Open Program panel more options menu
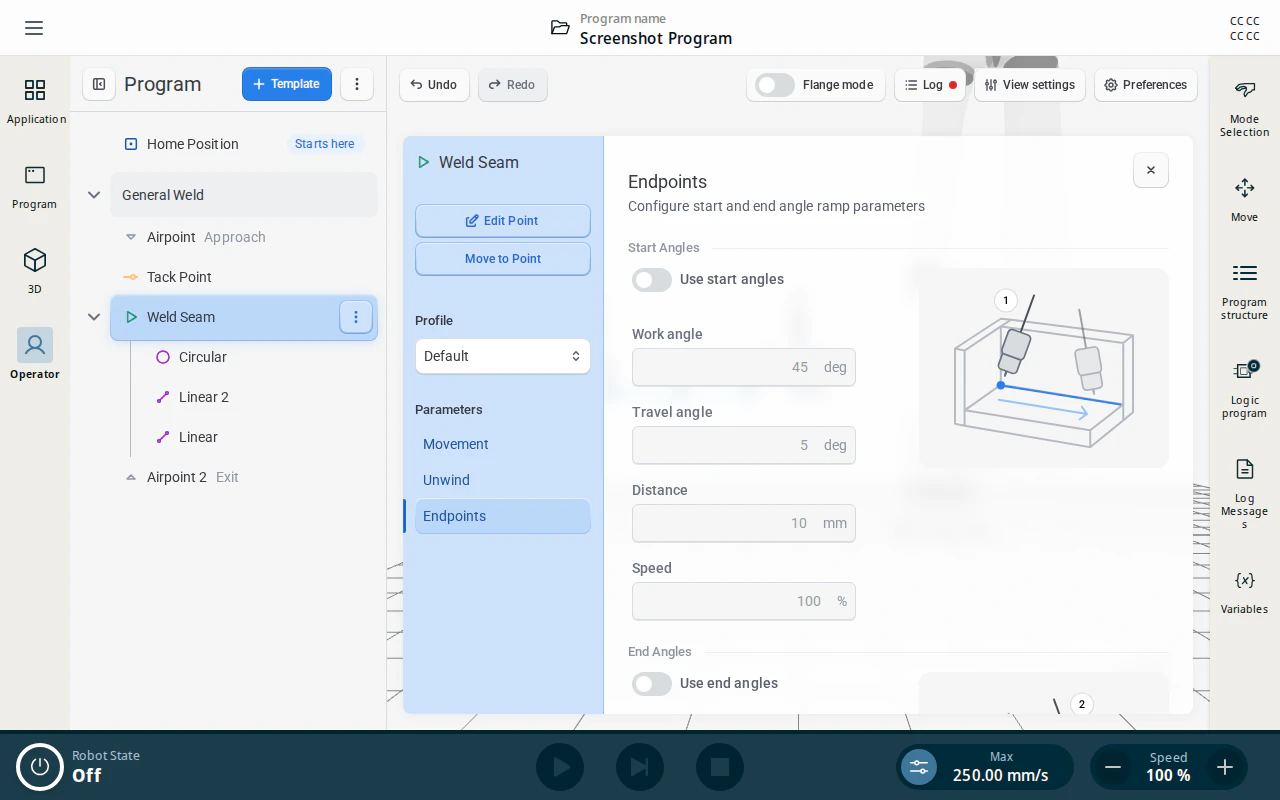1280x800 pixels. [357, 84]
